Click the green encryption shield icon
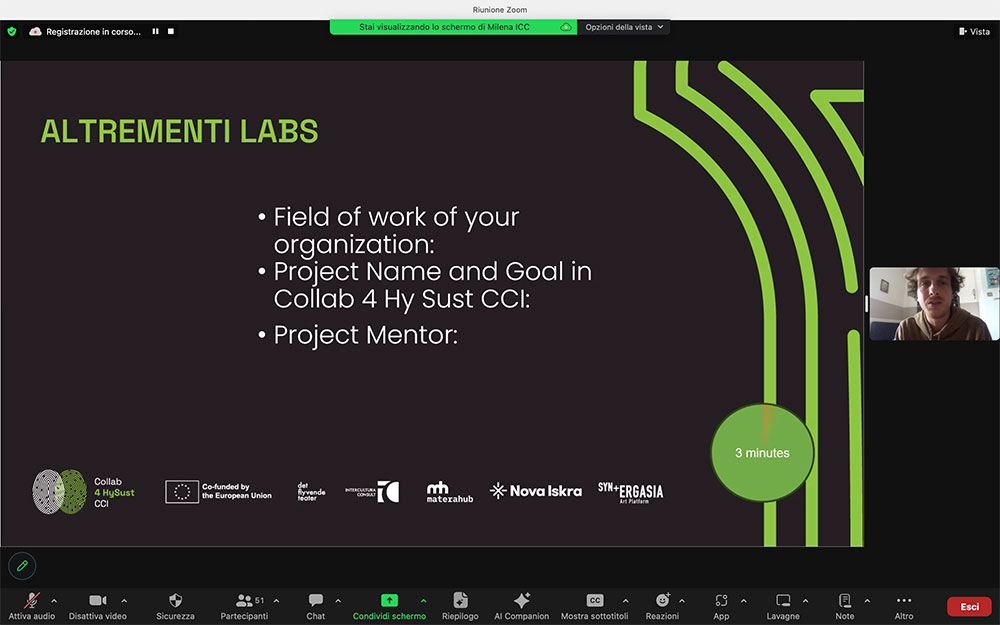The image size is (1000, 625). tap(12, 31)
